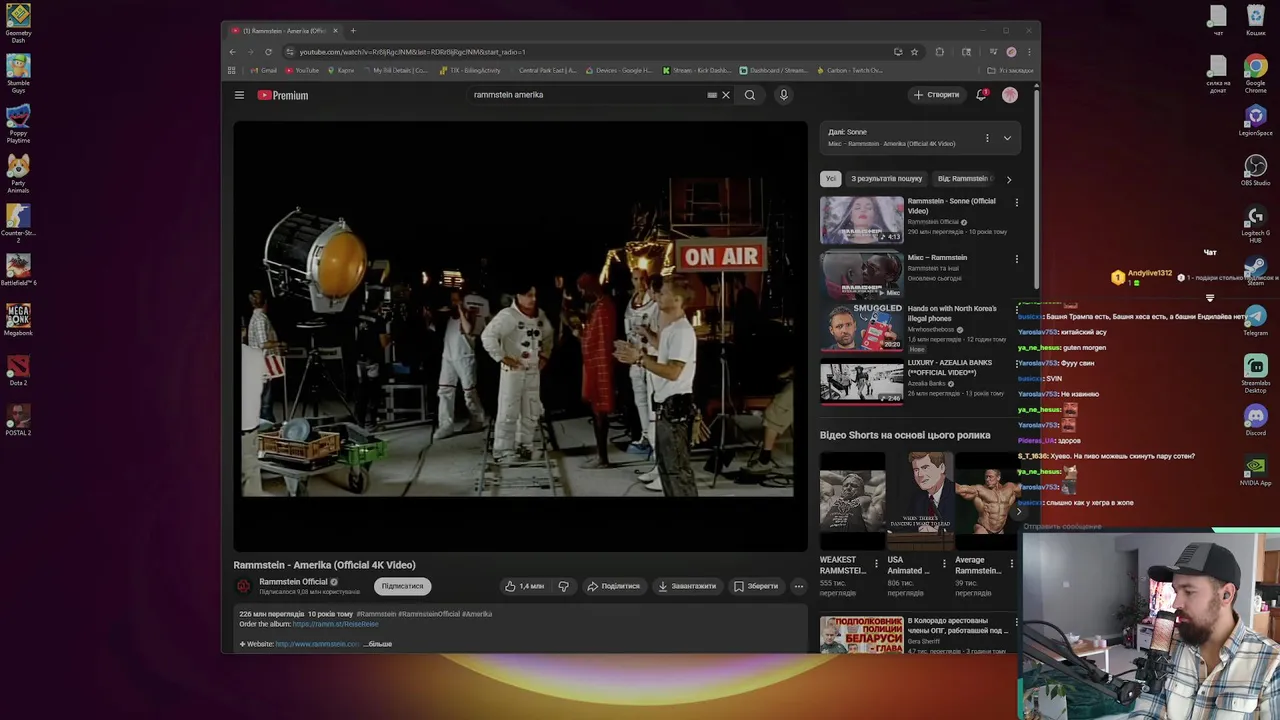Open Megabonk desktop shortcut
The height and width of the screenshot is (720, 1280).
(x=18, y=320)
